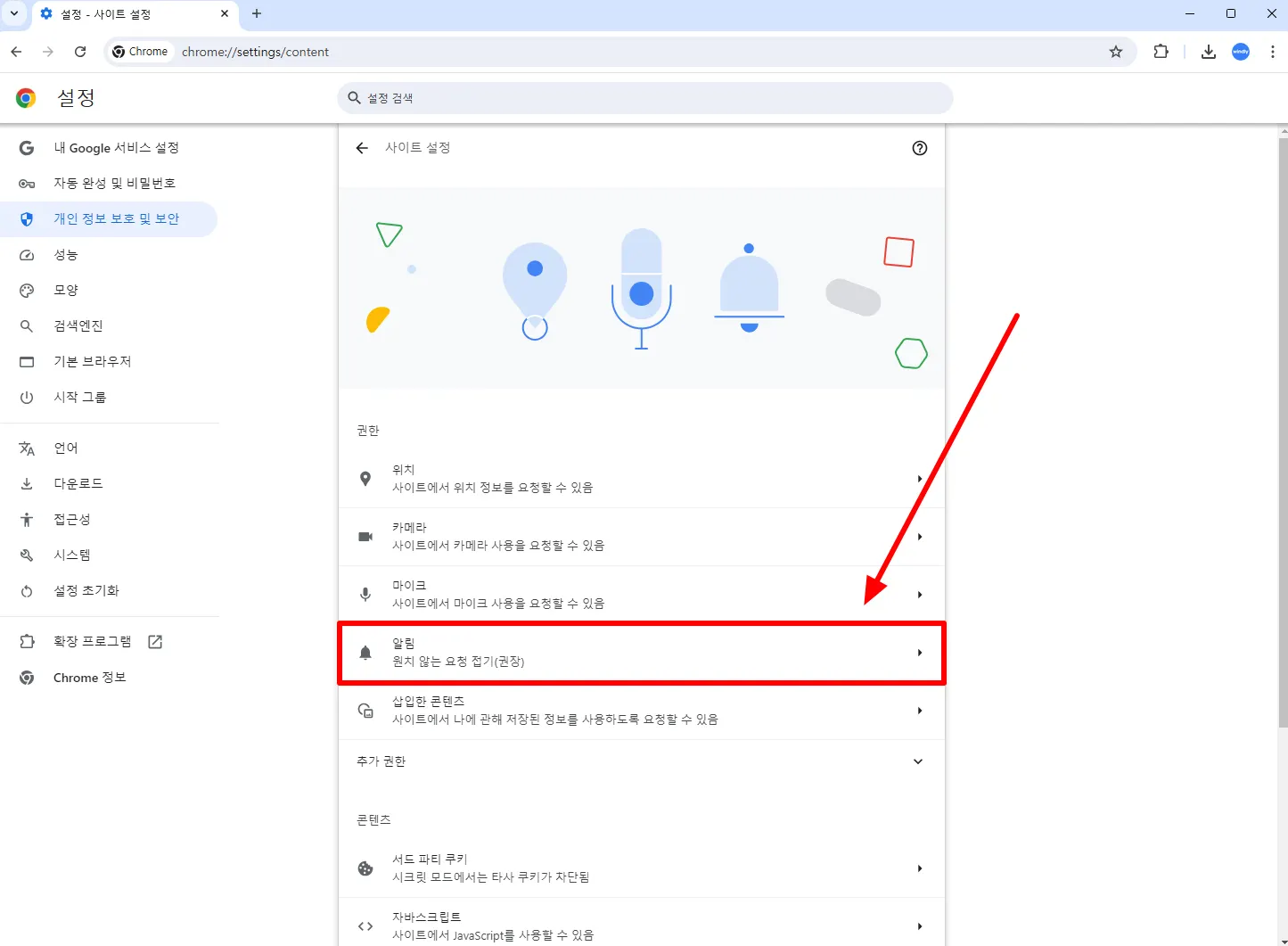
Task: Expand the 추가 권한 section chevron
Action: (x=918, y=761)
